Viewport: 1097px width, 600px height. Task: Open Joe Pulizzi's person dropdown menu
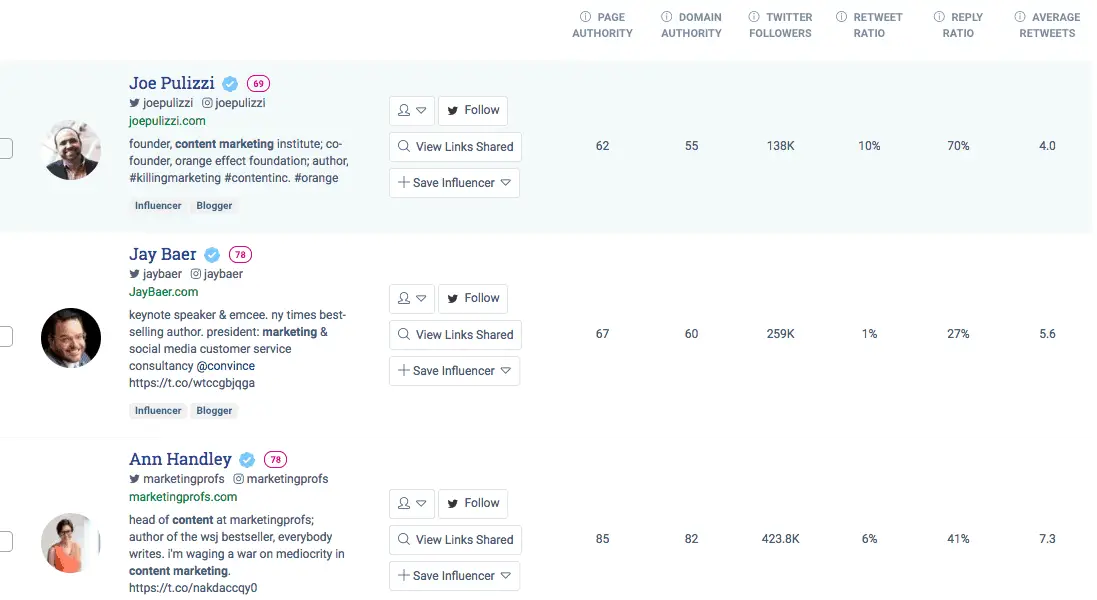[x=412, y=110]
